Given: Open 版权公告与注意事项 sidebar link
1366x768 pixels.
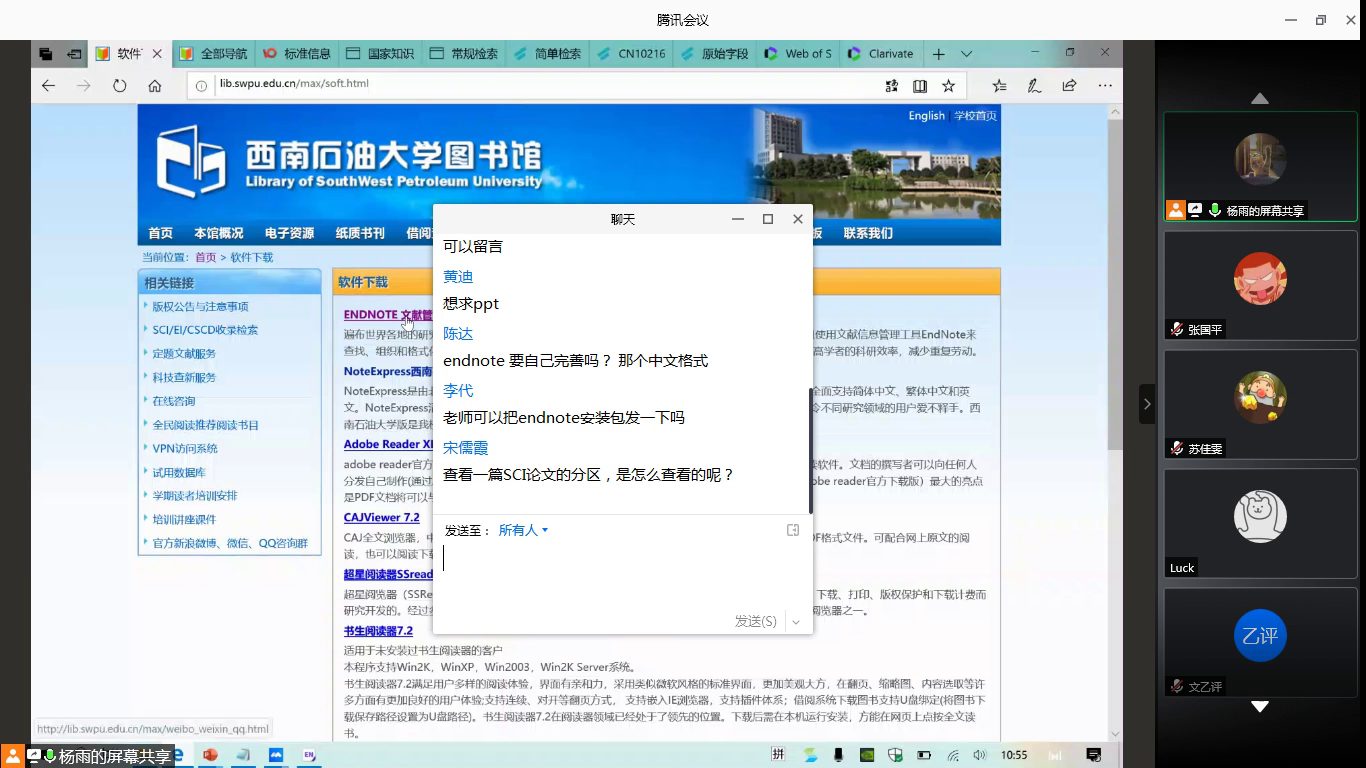Looking at the screenshot, I should [x=200, y=307].
